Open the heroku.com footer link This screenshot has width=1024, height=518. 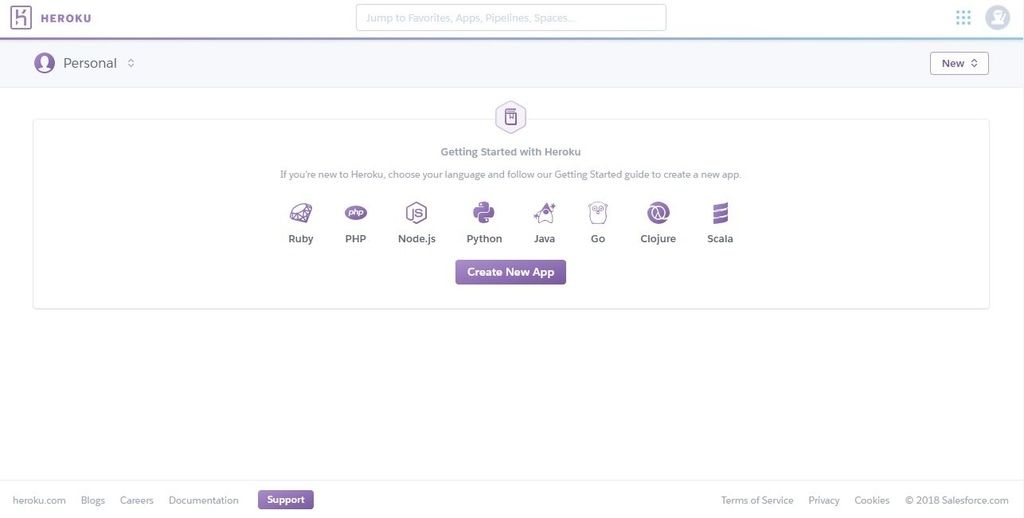(39, 500)
